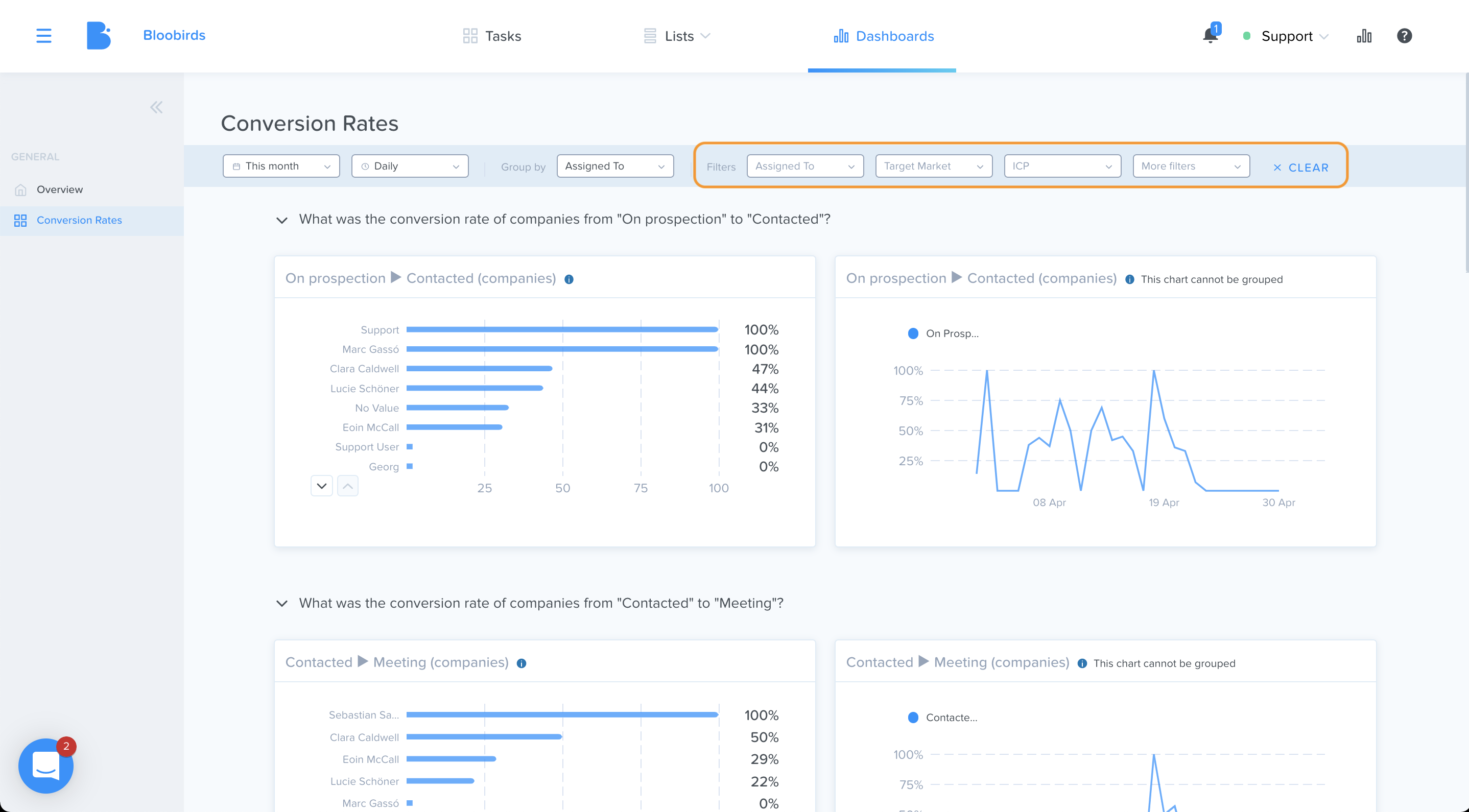Screen dimensions: 1469x812
Task: Click the 19 Apr axis label
Action: pyautogui.click(x=1164, y=503)
